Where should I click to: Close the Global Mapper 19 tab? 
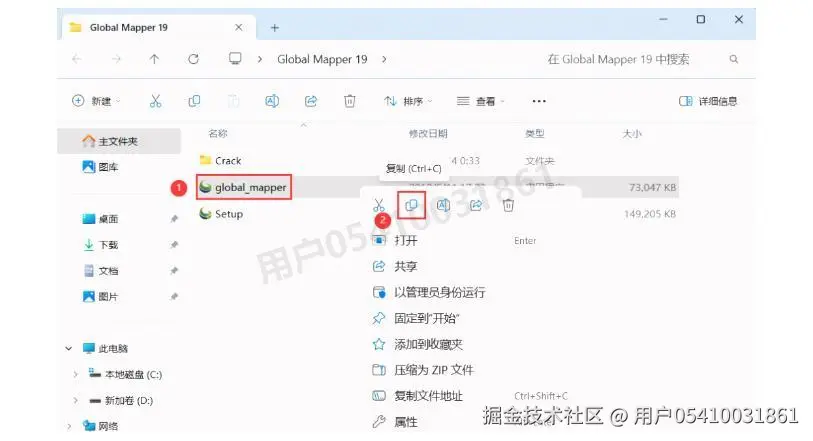239,27
